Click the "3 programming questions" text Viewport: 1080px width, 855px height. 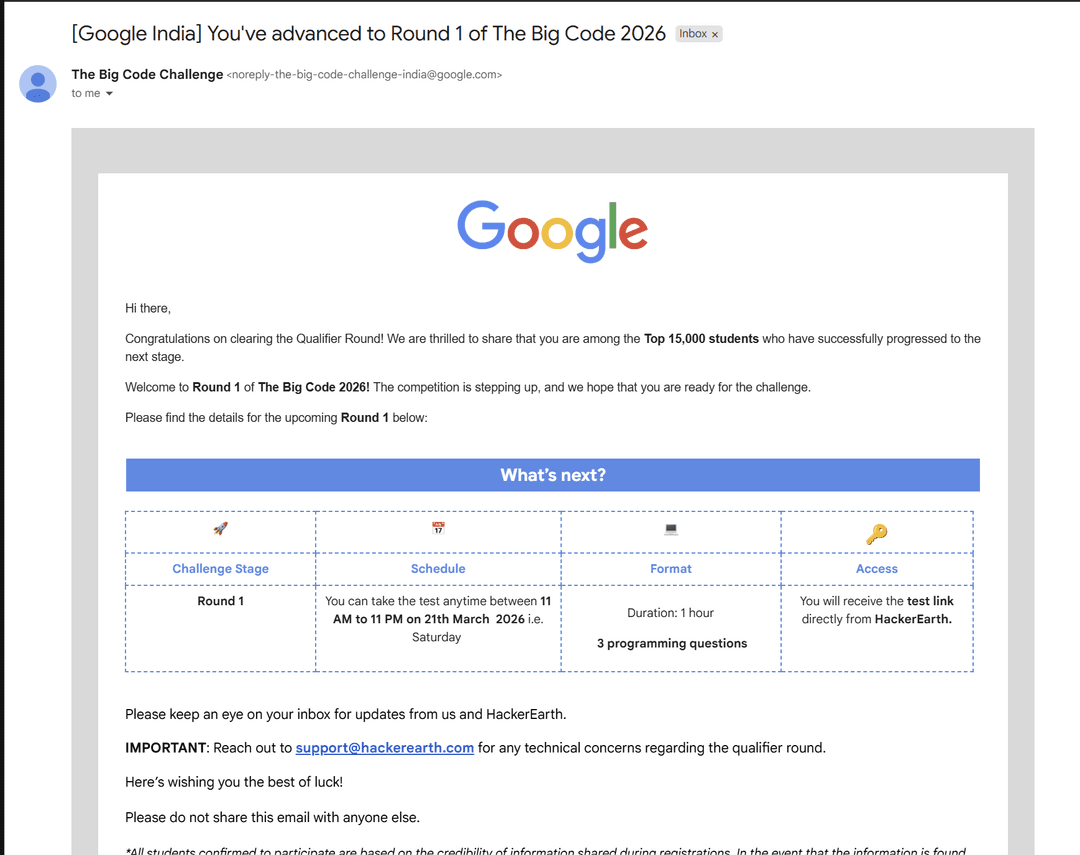tap(671, 644)
